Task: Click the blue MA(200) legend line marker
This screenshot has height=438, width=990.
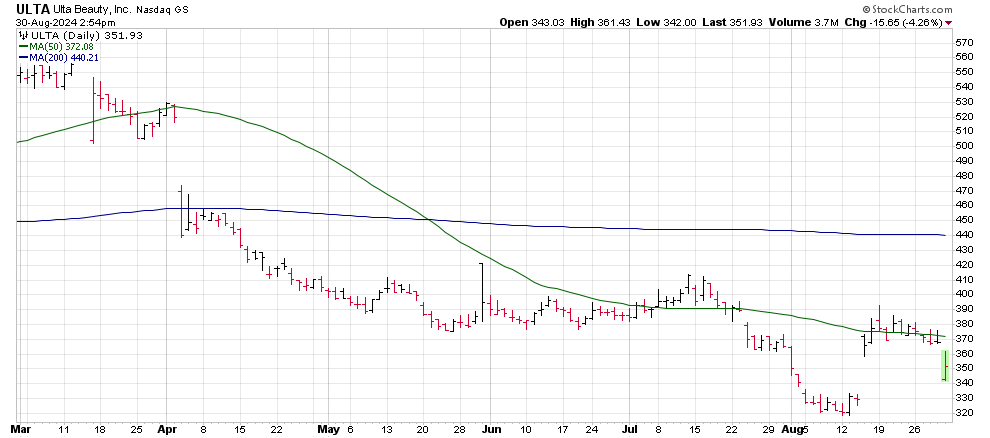Action: coord(22,58)
